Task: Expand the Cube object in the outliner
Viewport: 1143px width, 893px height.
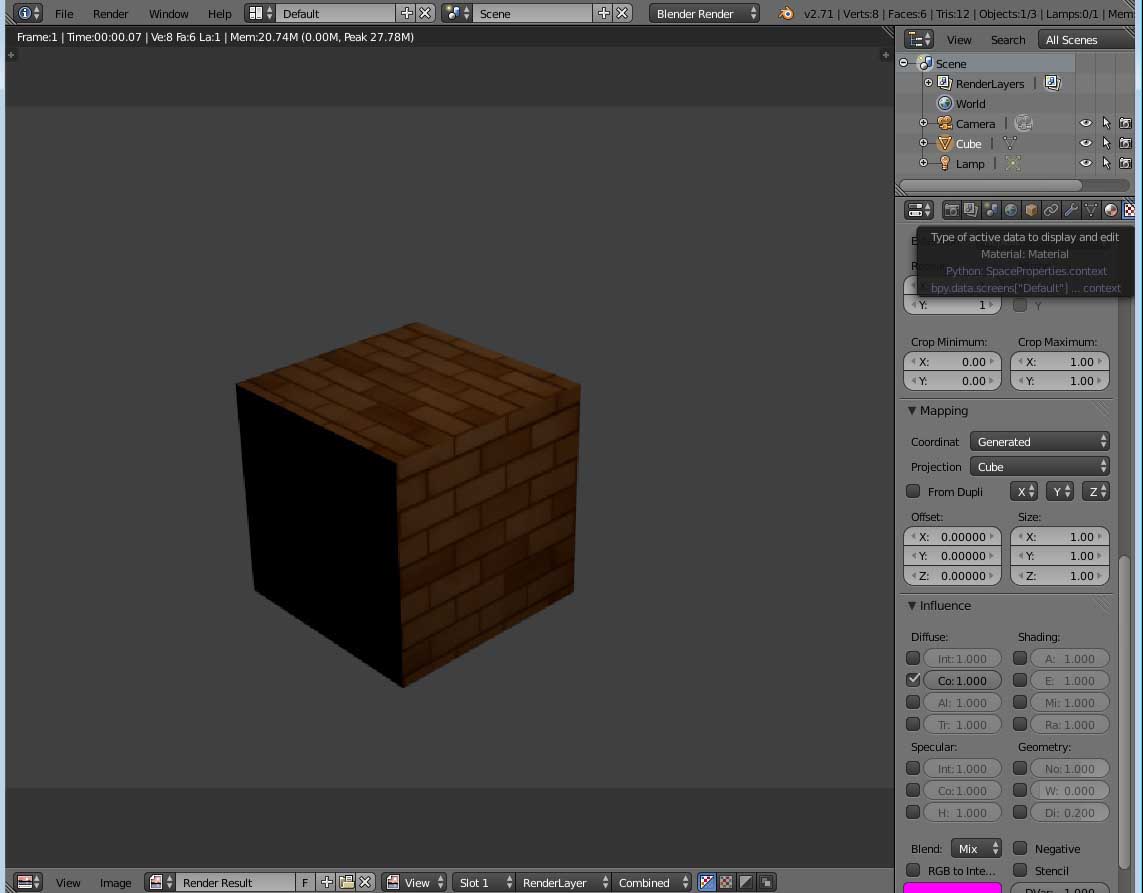Action: (923, 143)
